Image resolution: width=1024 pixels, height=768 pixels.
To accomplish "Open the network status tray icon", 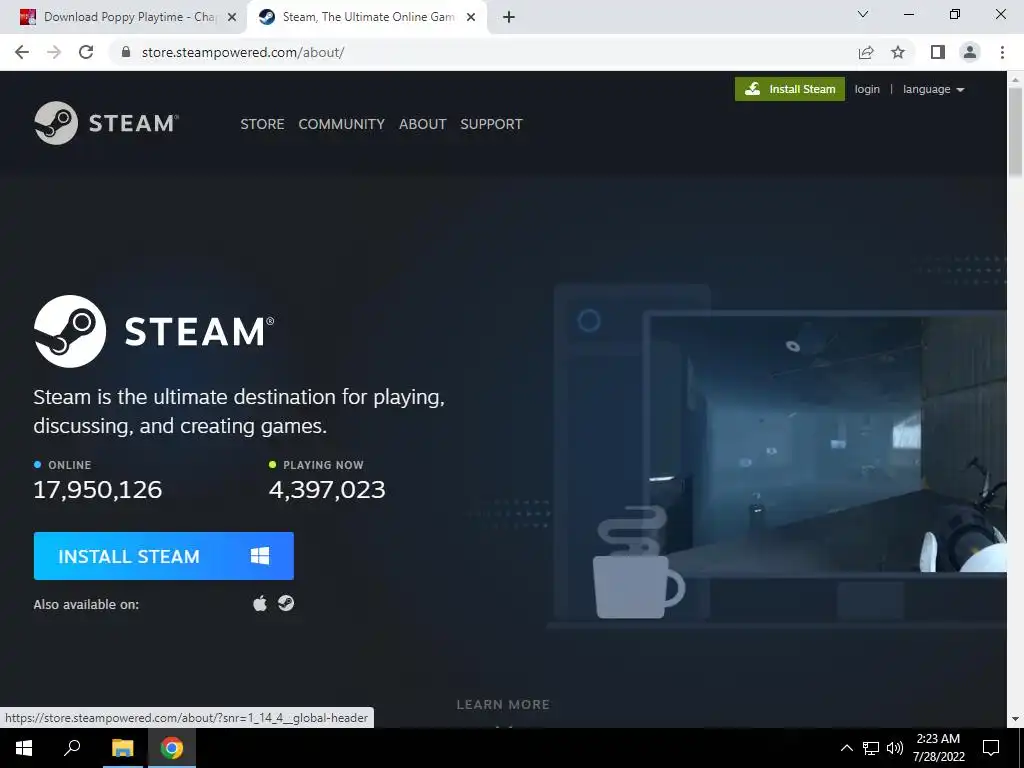I will click(871, 748).
